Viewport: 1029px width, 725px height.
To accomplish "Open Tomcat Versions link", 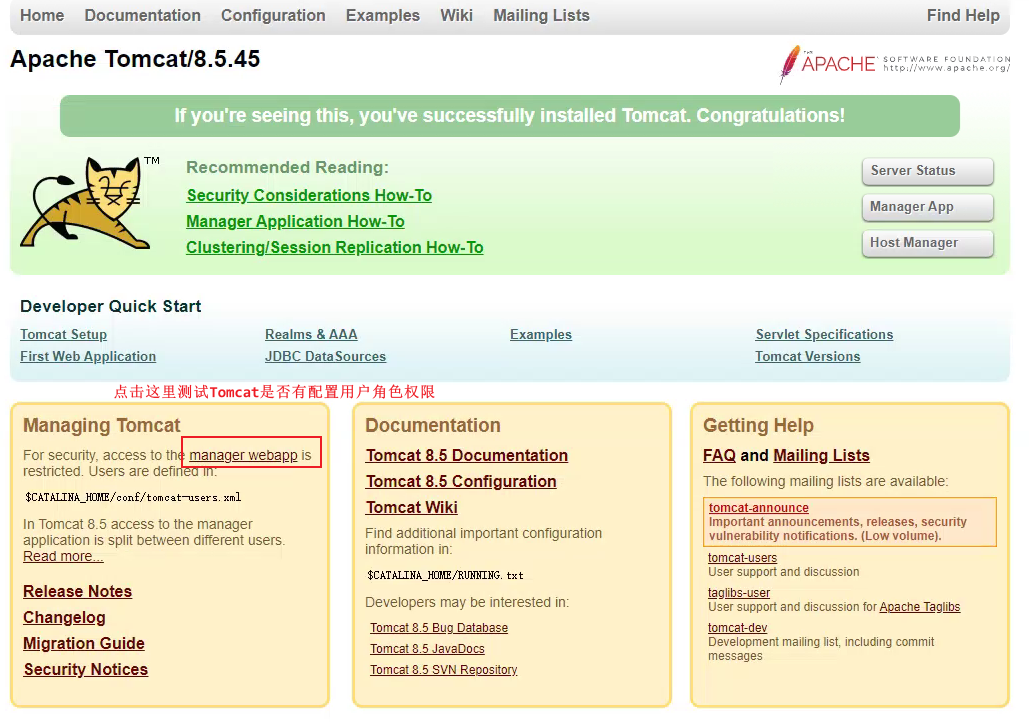I will (x=808, y=356).
